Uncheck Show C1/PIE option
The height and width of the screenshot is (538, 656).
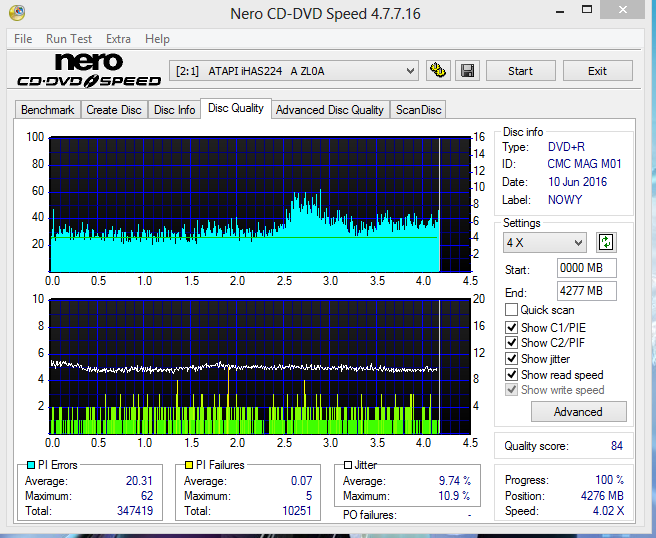coord(511,328)
